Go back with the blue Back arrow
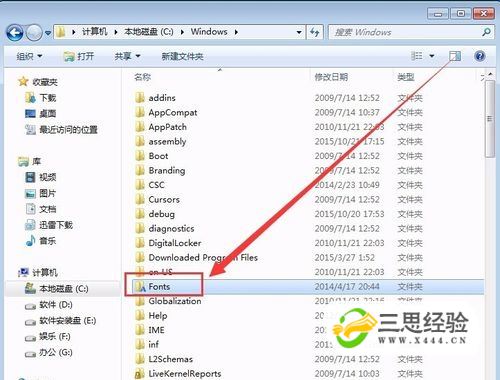 pyautogui.click(x=15, y=33)
